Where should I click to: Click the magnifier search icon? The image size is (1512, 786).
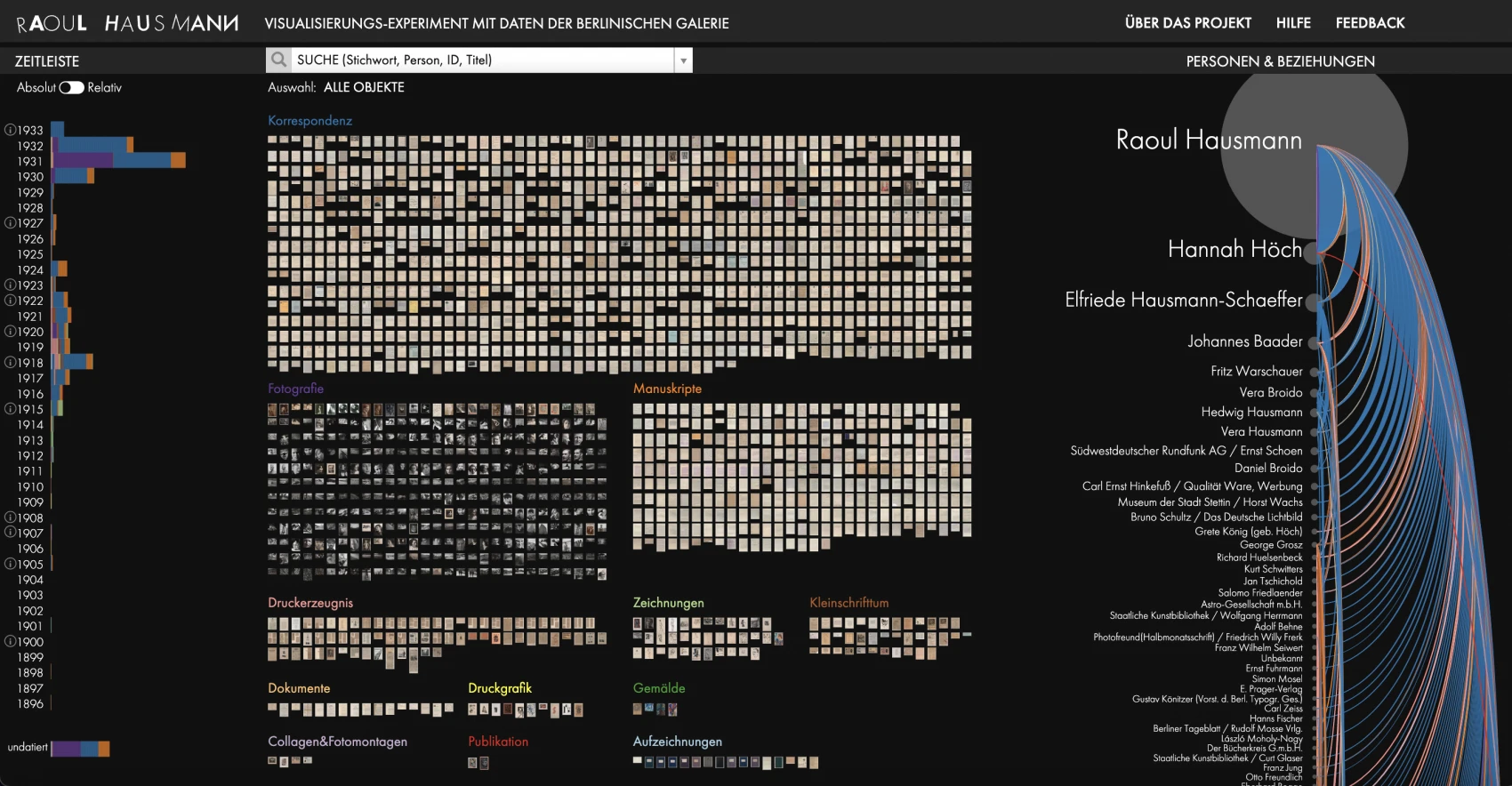pos(279,60)
